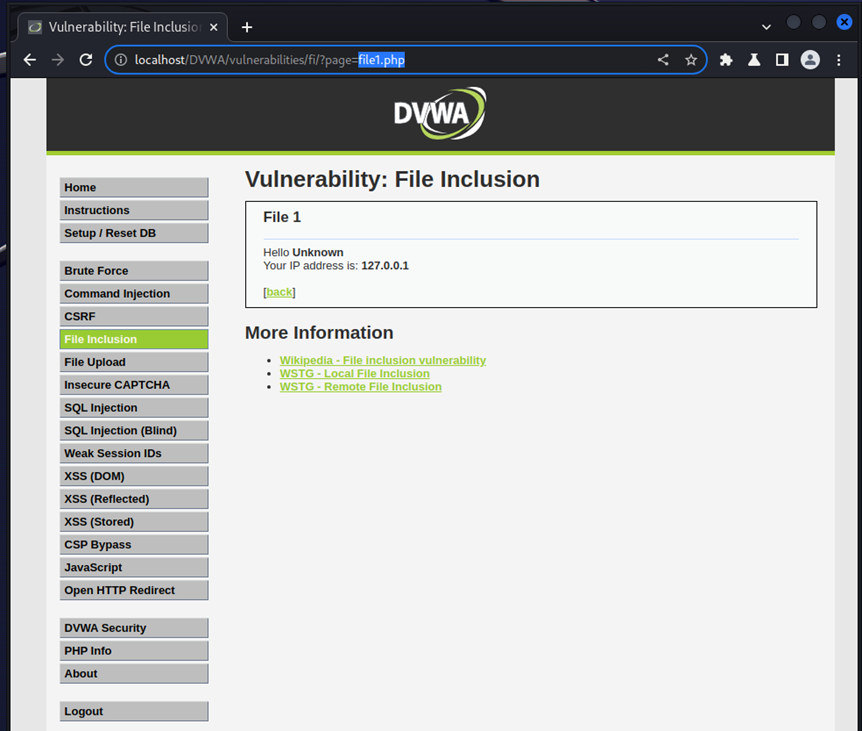Toggle the side panel icon
862x731 pixels.
pos(782,60)
